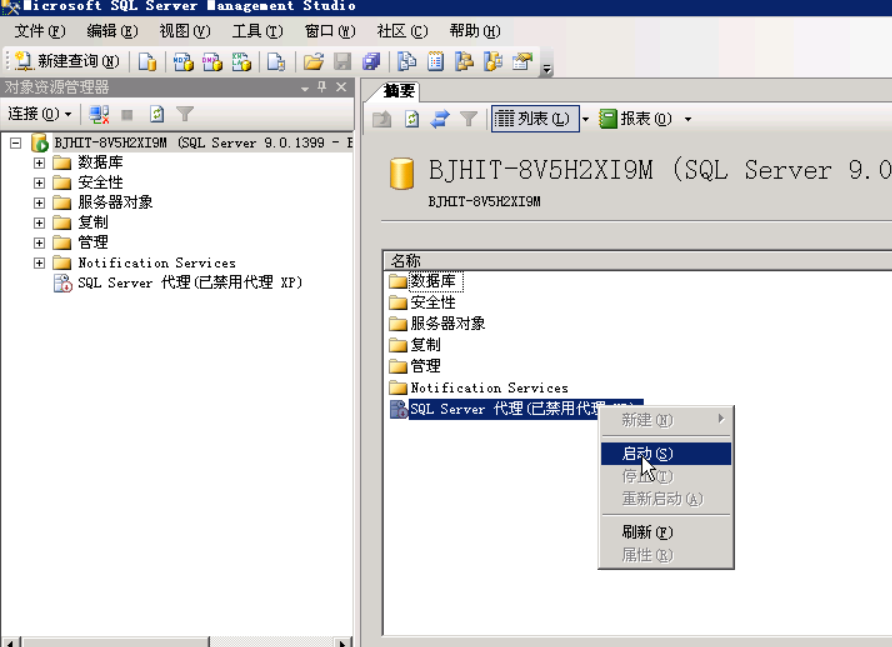Viewport: 892px width, 647px height.
Task: Click the Save All icon
Action: [371, 61]
